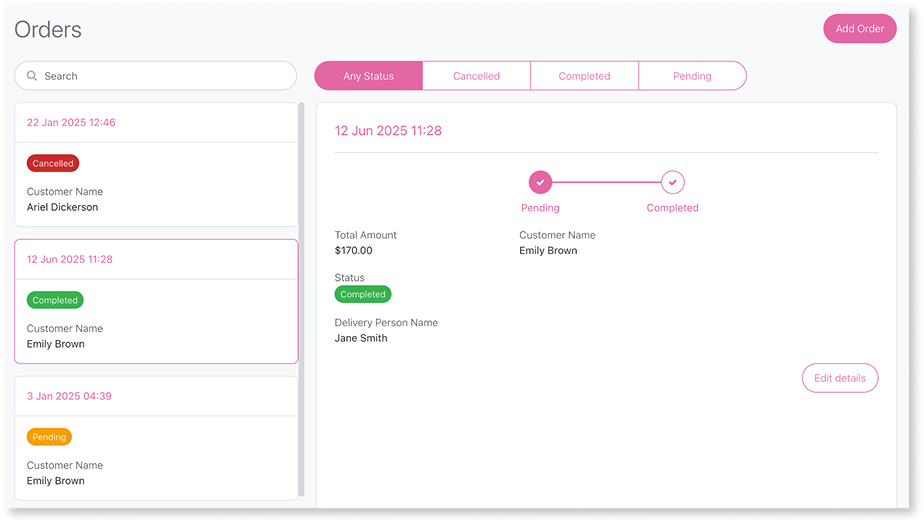The height and width of the screenshot is (524, 924).
Task: Click green Completed badge under Status
Action: (362, 294)
